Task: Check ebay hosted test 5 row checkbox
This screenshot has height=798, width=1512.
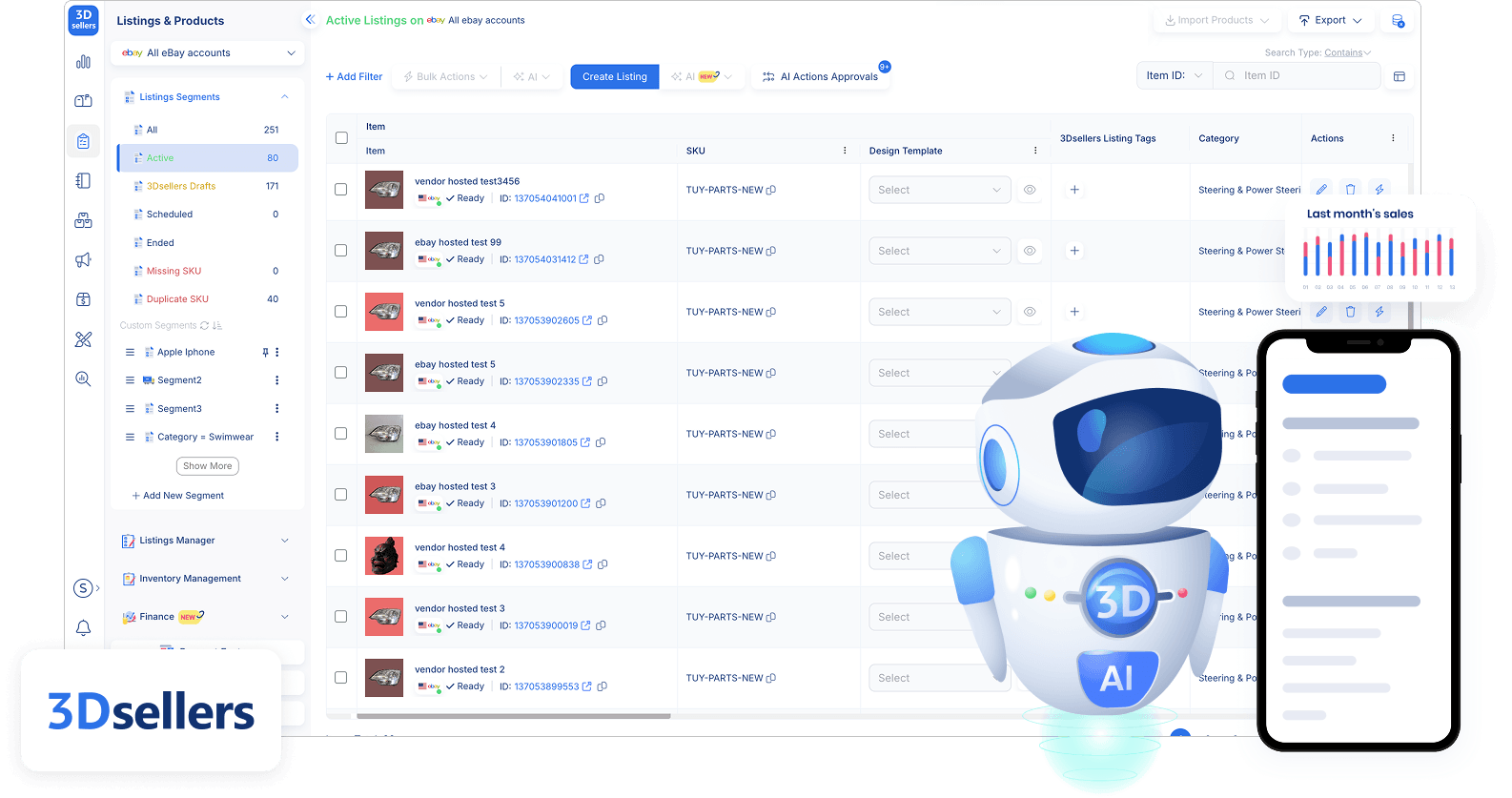Action: (340, 373)
